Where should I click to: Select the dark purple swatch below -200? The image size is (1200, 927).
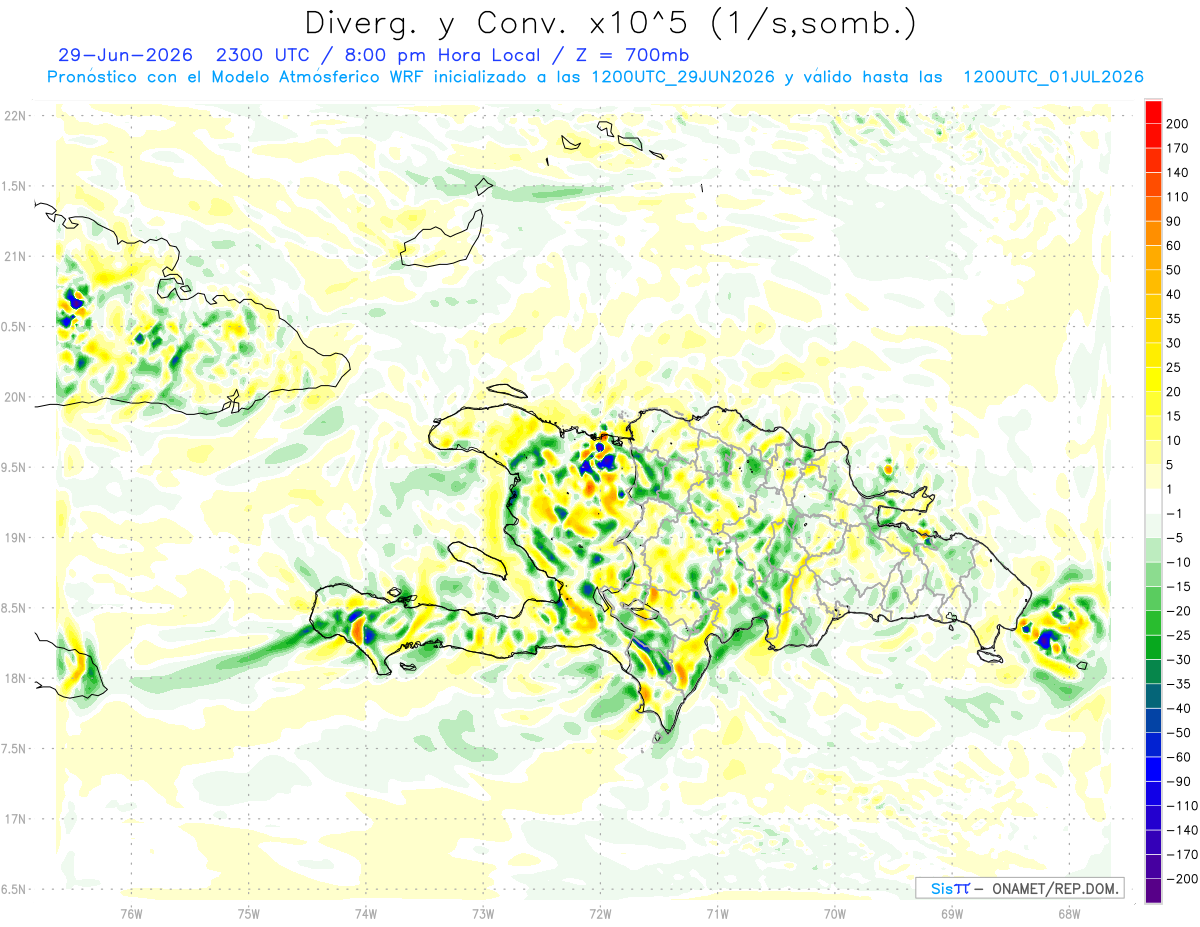[x=1154, y=891]
